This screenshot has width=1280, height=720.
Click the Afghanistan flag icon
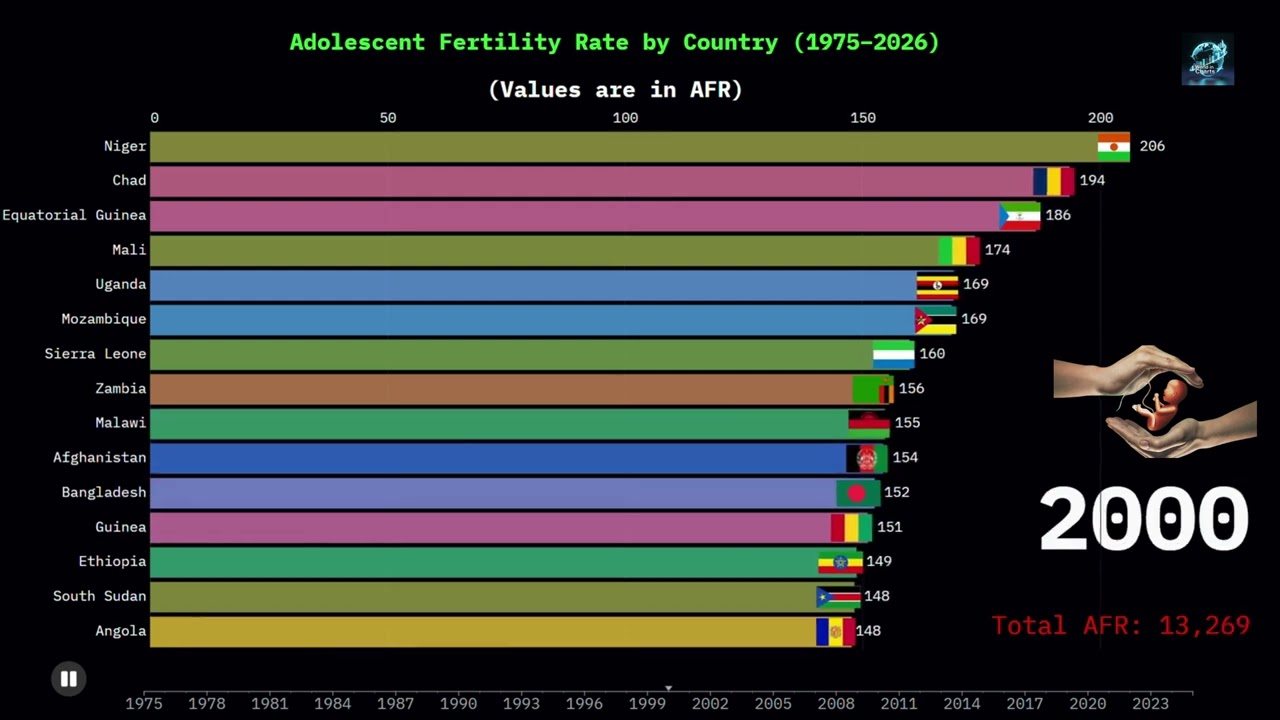867,458
